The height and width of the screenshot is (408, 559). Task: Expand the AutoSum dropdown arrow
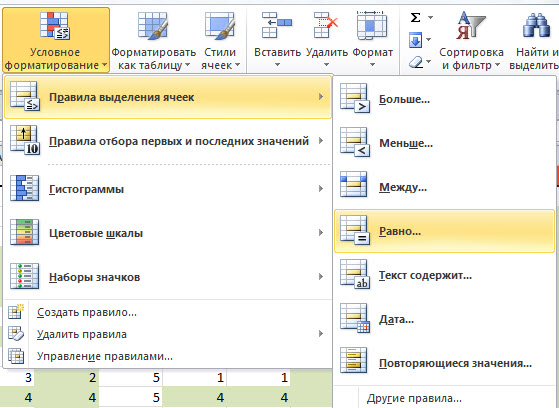430,17
